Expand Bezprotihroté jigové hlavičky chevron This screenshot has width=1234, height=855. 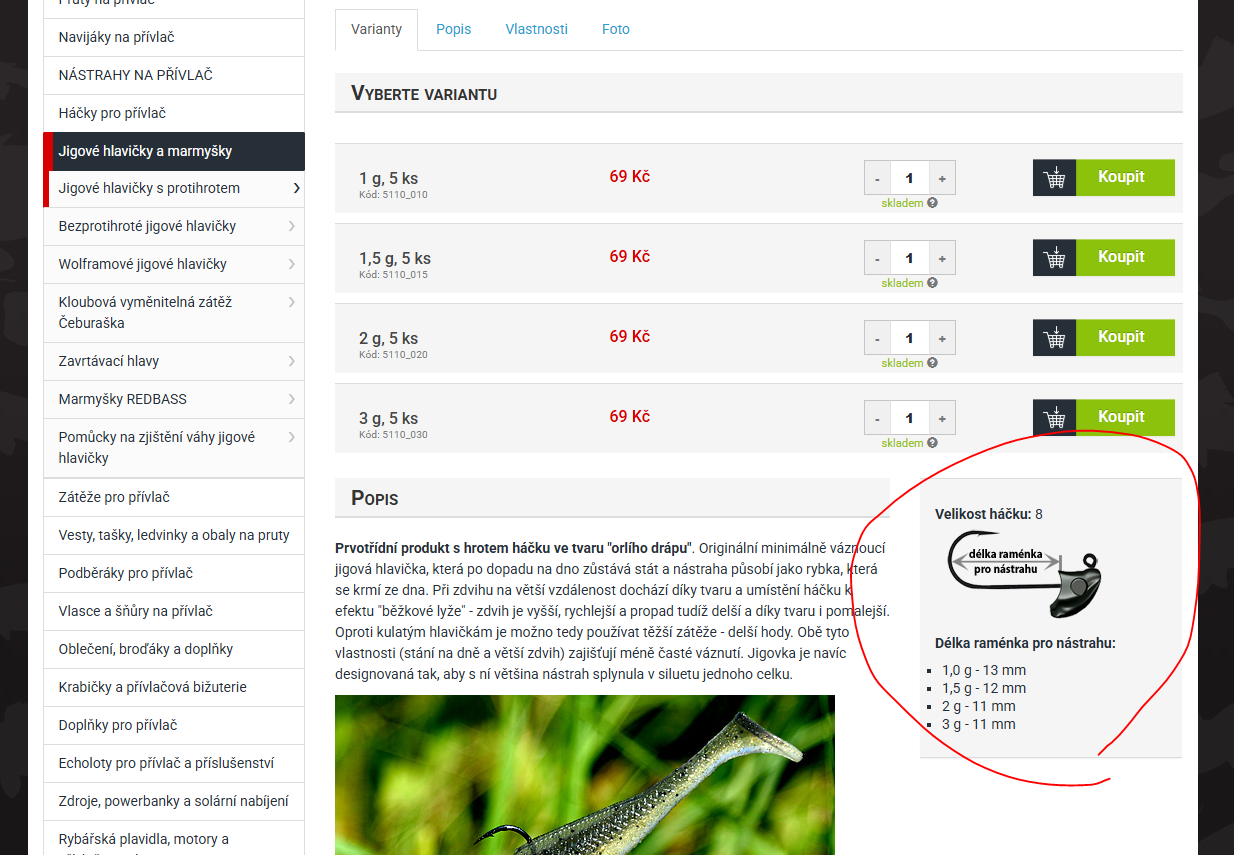291,226
